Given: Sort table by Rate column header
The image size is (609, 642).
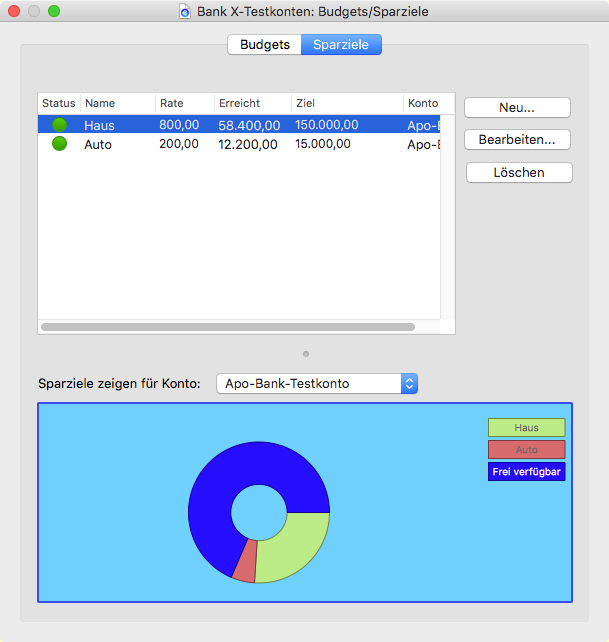Looking at the screenshot, I should click(x=184, y=104).
